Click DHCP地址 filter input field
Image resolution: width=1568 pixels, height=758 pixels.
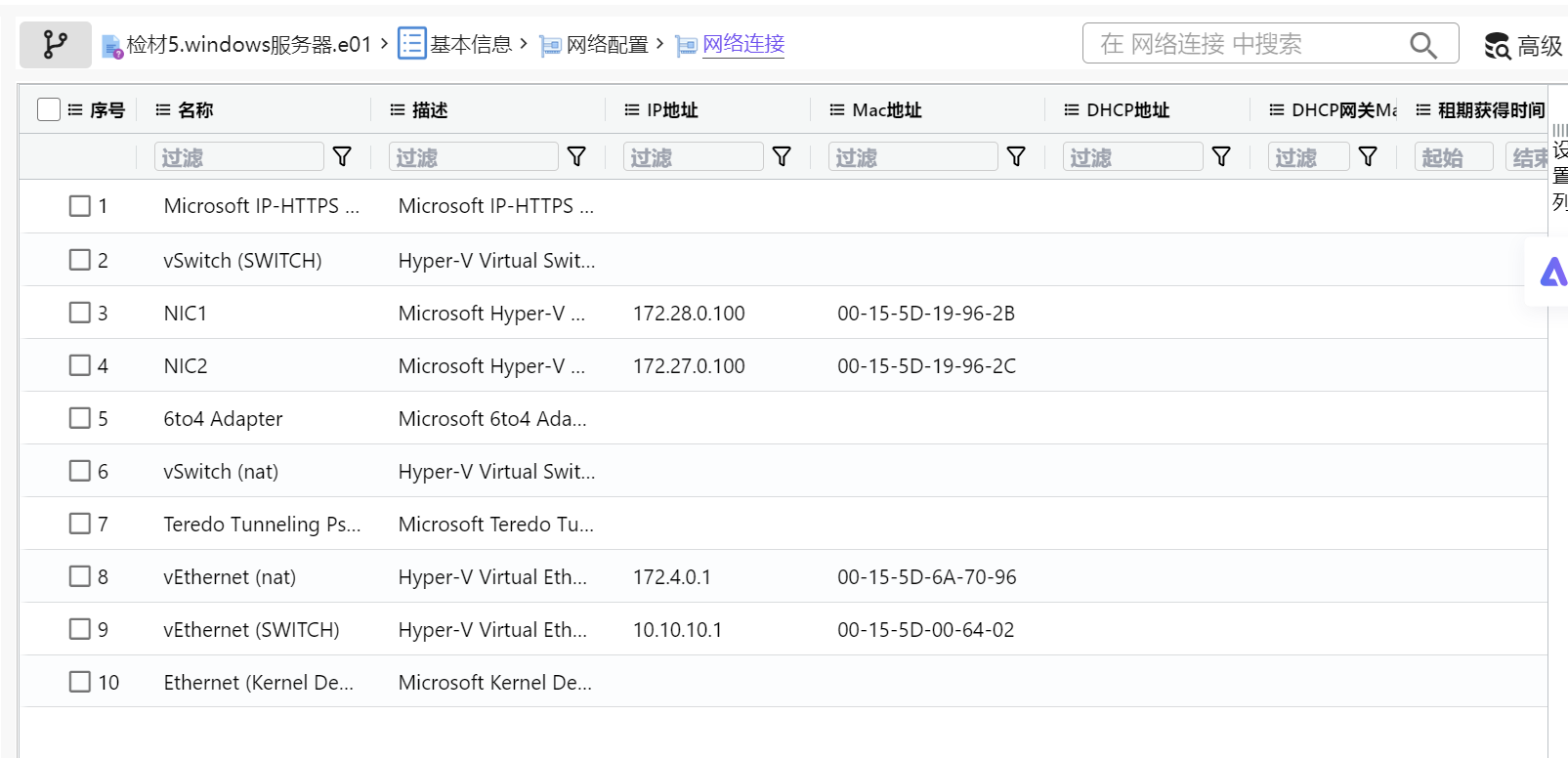coord(1133,156)
